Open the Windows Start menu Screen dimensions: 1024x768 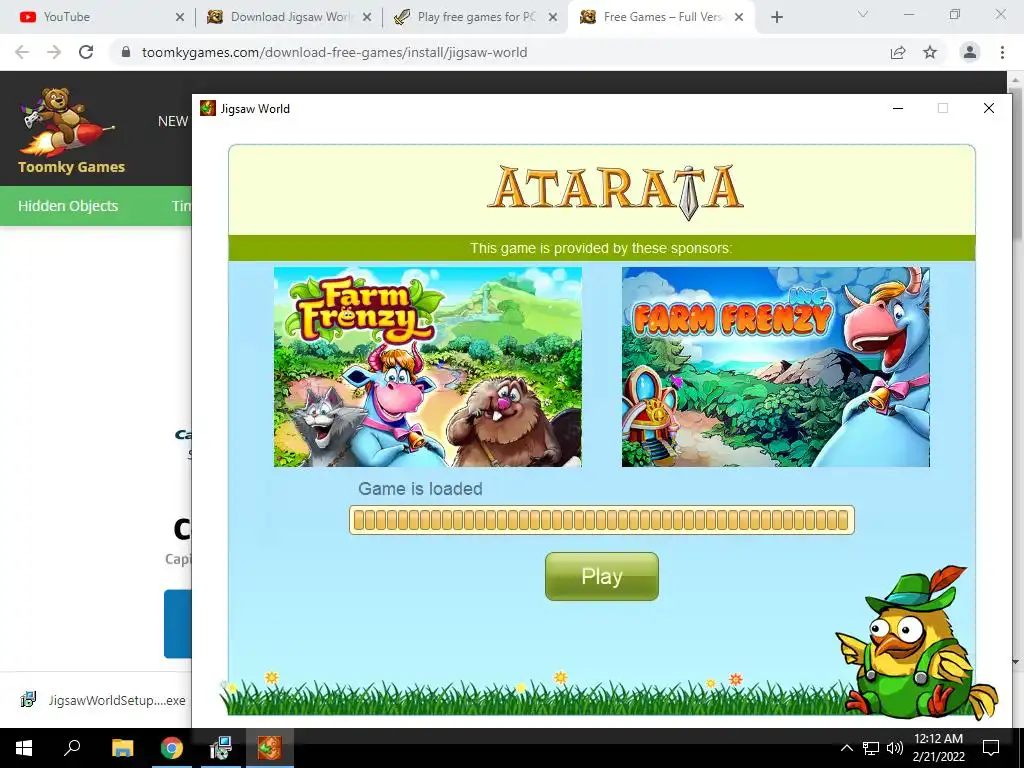pos(24,748)
